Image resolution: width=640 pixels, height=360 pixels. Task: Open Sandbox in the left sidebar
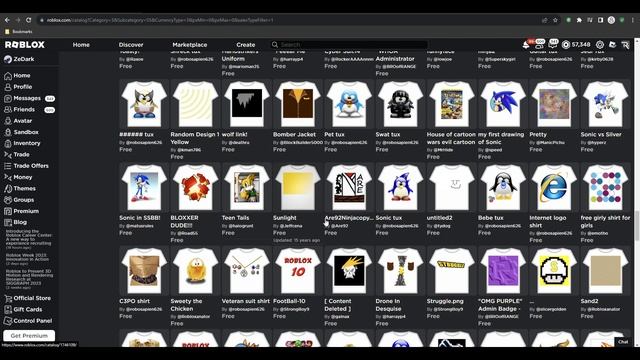pos(21,132)
